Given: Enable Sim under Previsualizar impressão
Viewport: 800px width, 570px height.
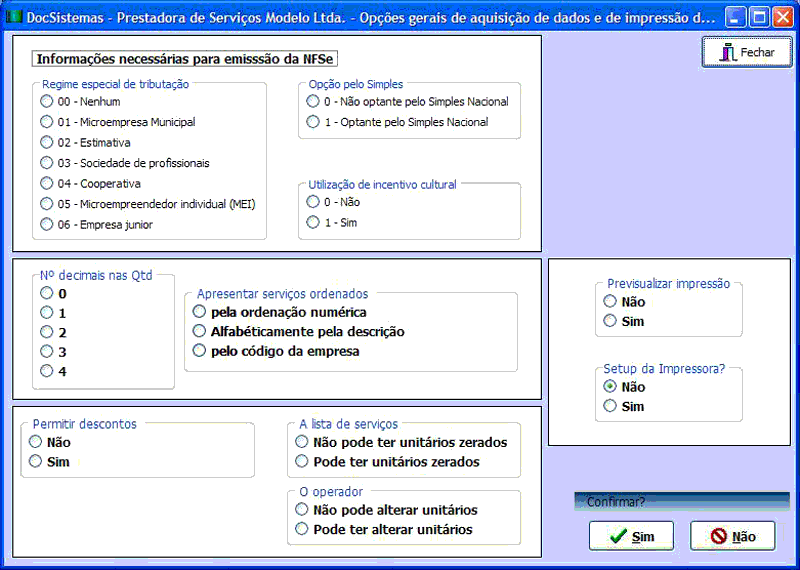Looking at the screenshot, I should (610, 321).
